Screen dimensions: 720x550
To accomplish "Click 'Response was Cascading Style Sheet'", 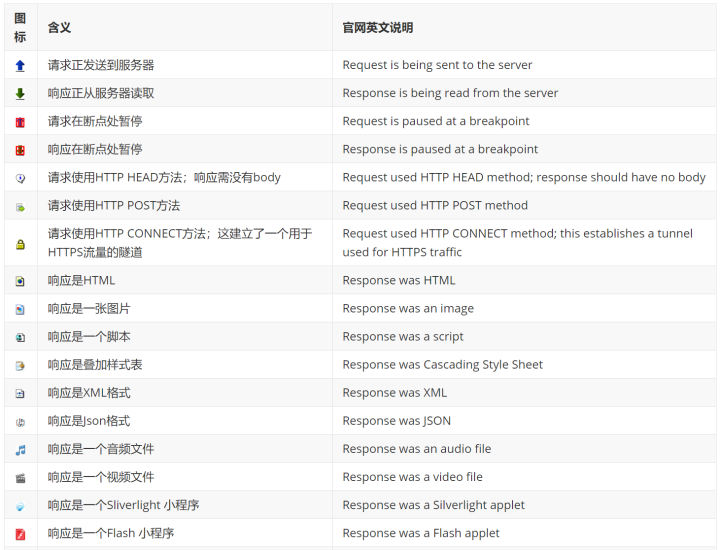I will tap(442, 365).
